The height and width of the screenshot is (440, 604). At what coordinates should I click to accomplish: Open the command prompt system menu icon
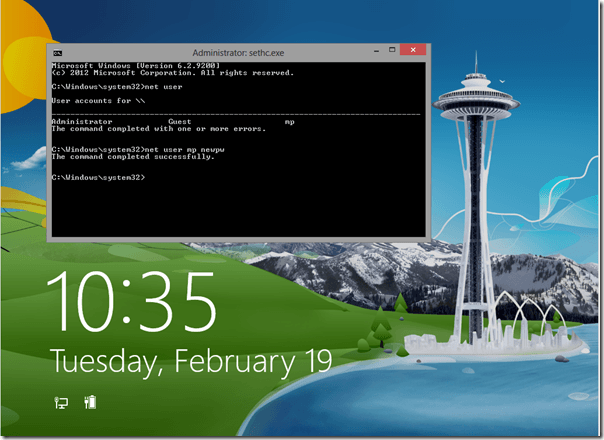coord(58,53)
